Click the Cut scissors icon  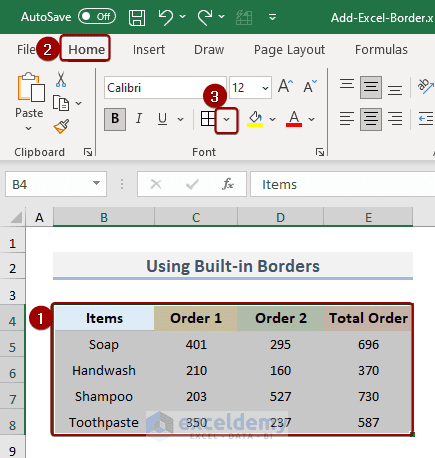(x=61, y=79)
